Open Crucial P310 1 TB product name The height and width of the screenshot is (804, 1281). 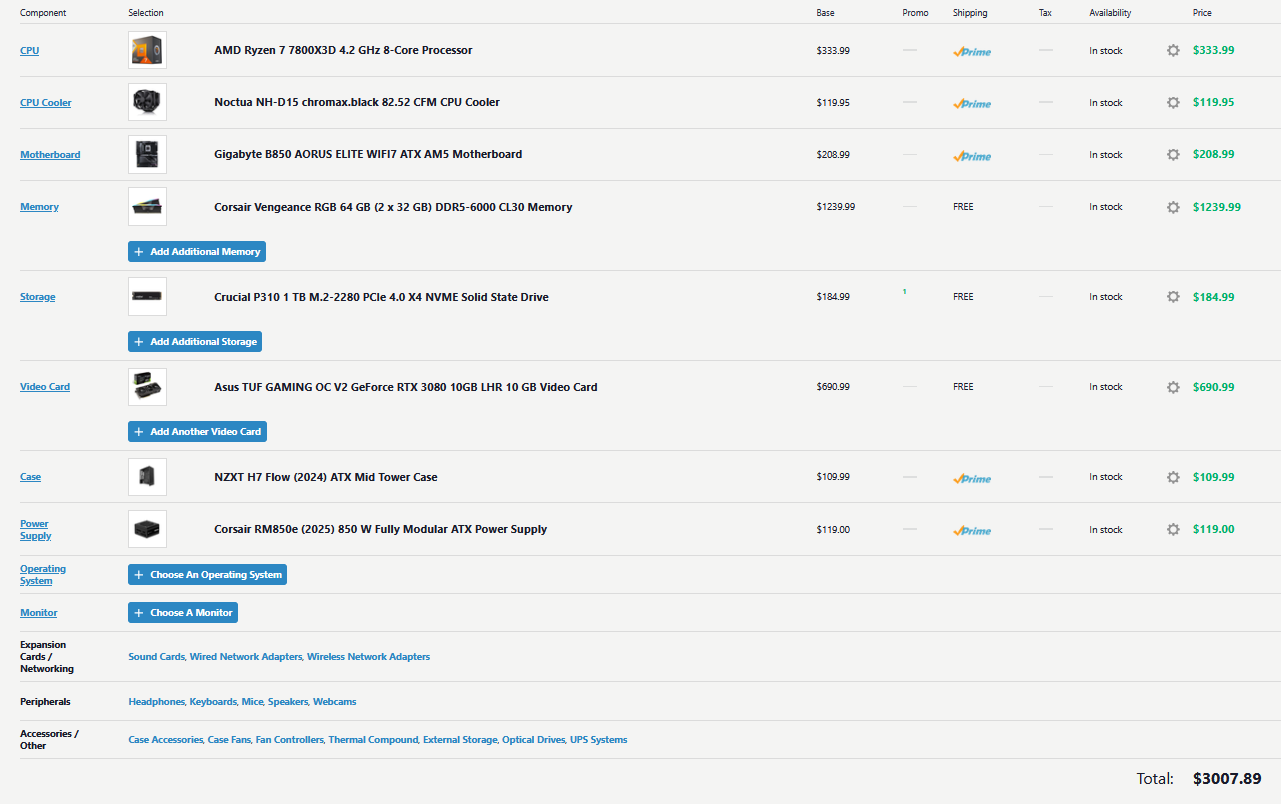coord(381,297)
